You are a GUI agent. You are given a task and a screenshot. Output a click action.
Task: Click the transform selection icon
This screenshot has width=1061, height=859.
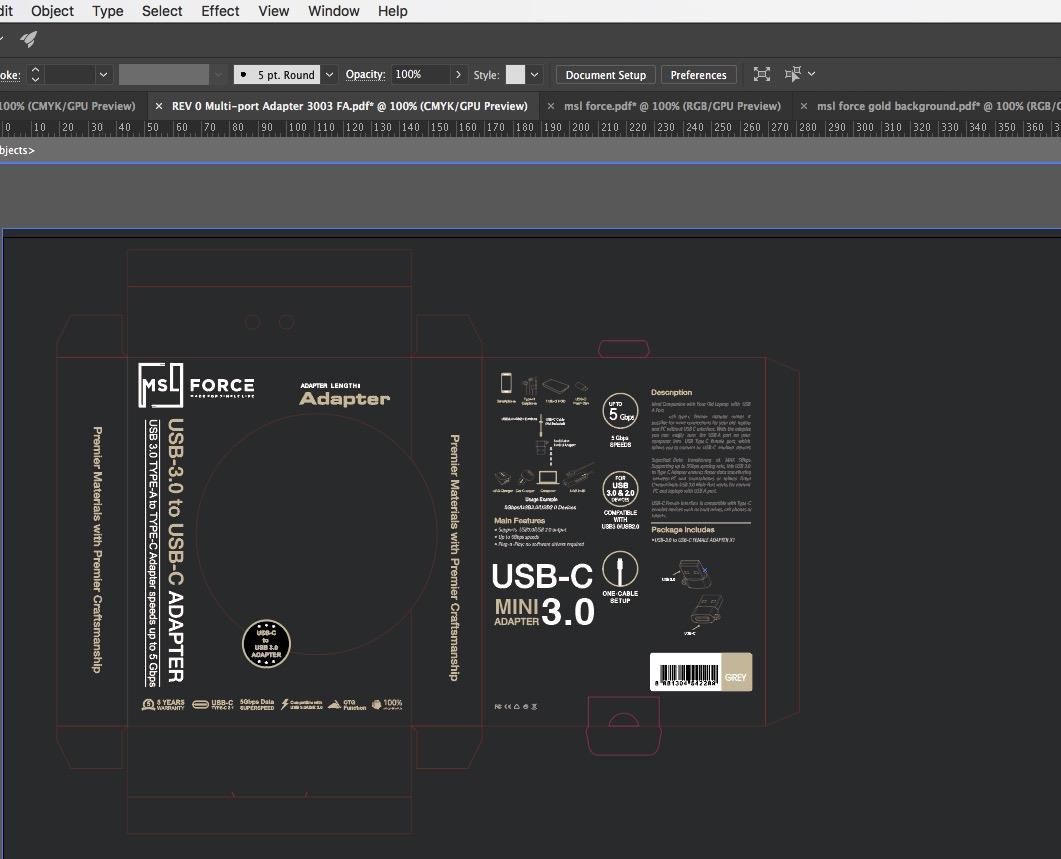[794, 75]
